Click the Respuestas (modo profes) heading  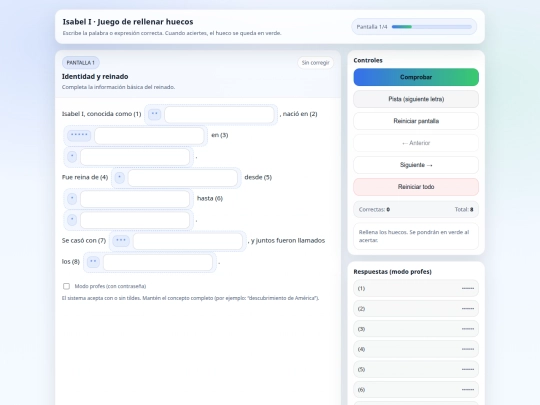pyautogui.click(x=392, y=272)
